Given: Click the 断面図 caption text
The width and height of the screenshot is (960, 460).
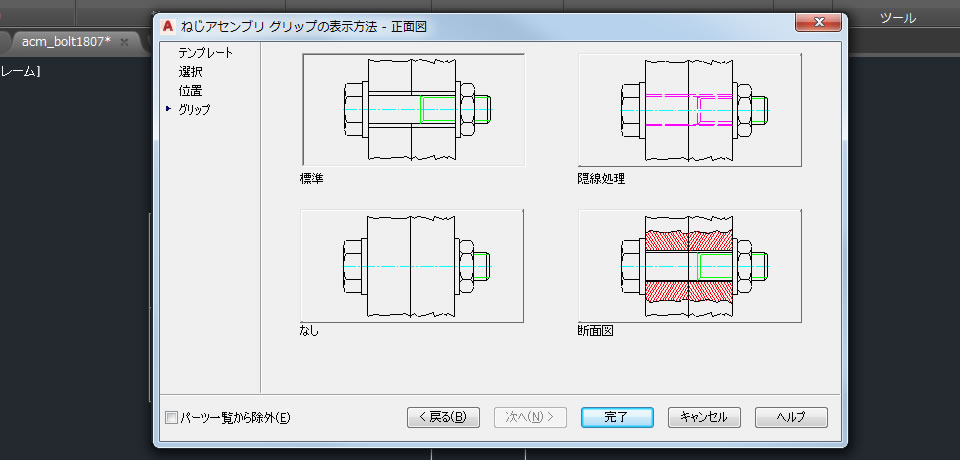Looking at the screenshot, I should click(x=596, y=331).
